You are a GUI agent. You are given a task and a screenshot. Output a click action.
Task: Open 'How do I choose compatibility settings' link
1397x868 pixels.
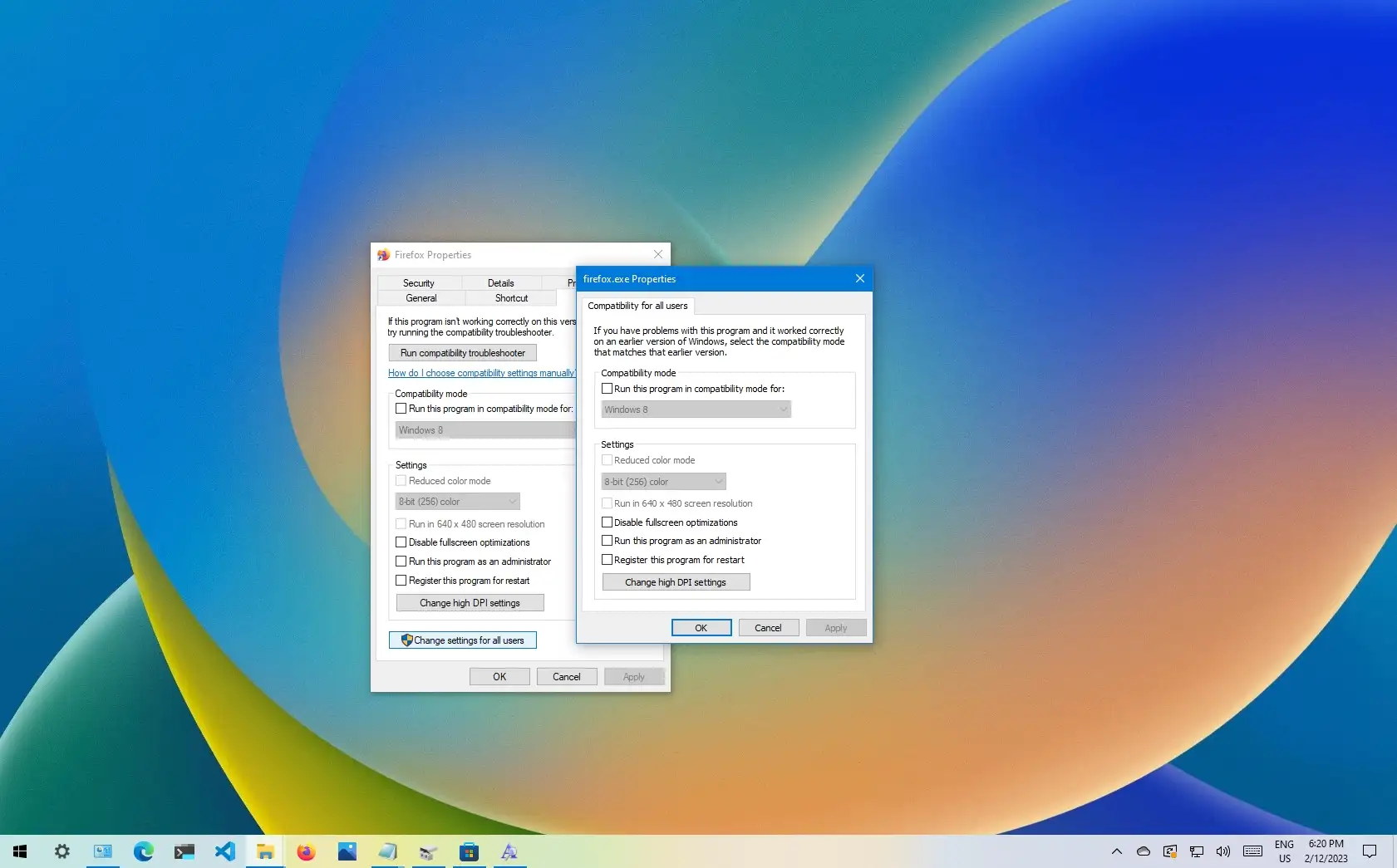point(482,373)
